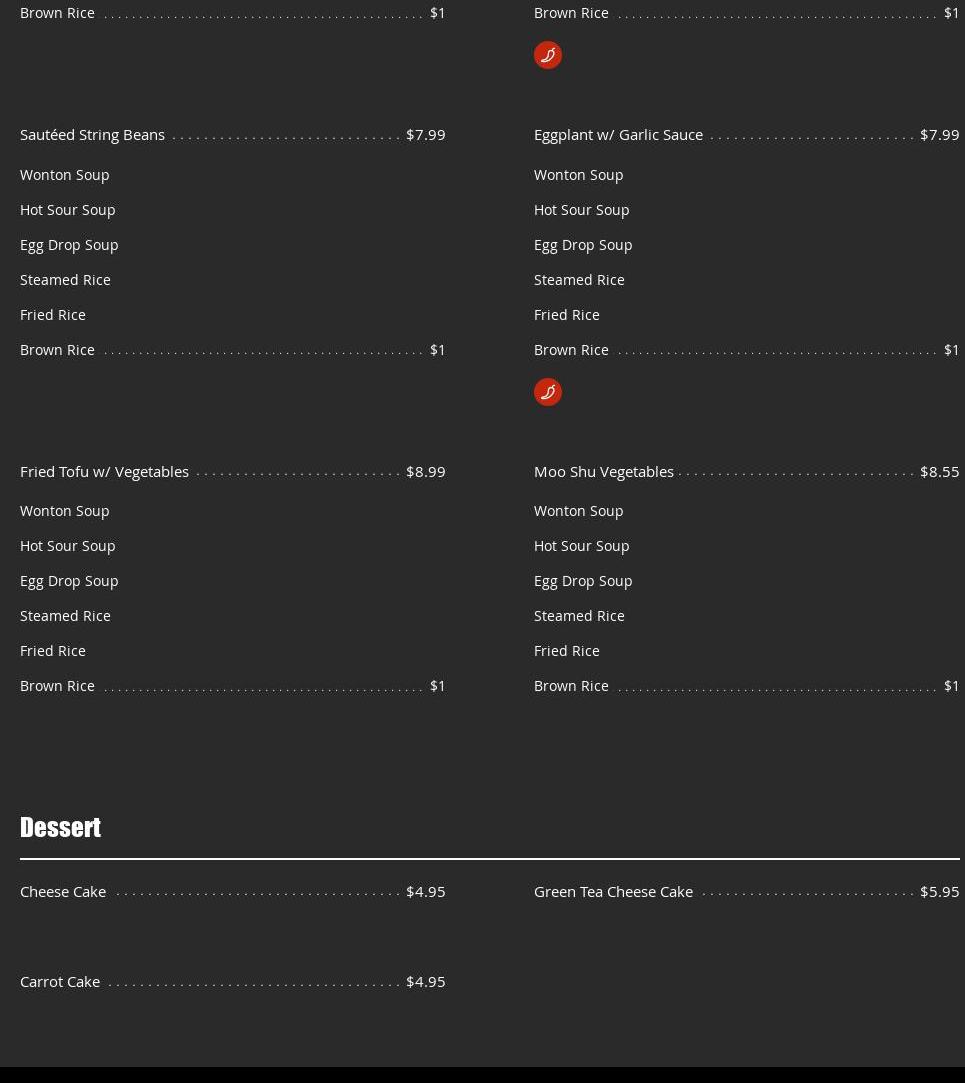Select the Carrot Cake dessert

click(x=60, y=981)
